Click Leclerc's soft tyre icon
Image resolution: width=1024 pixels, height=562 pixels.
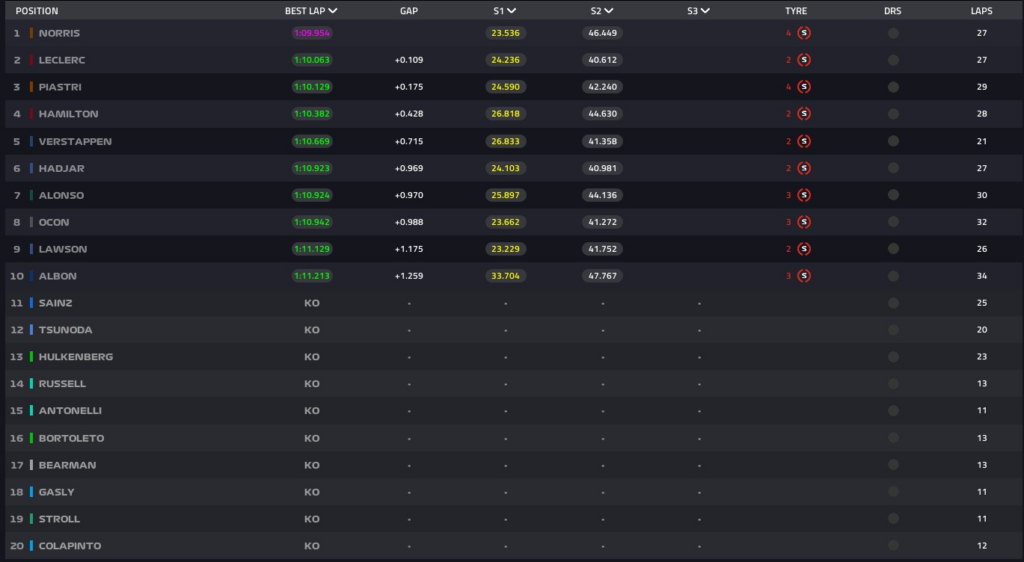804,60
